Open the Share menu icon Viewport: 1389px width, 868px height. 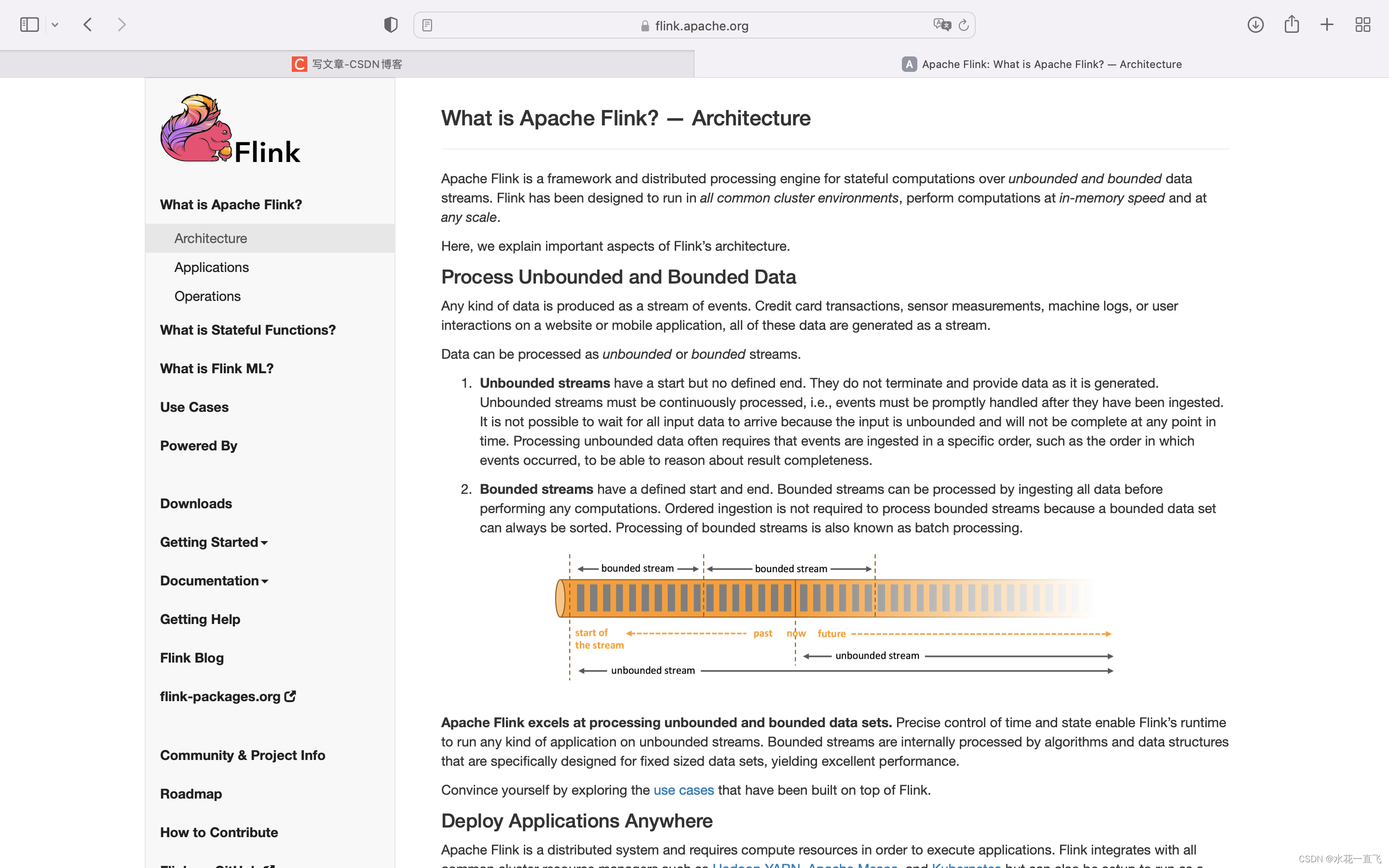click(x=1292, y=24)
